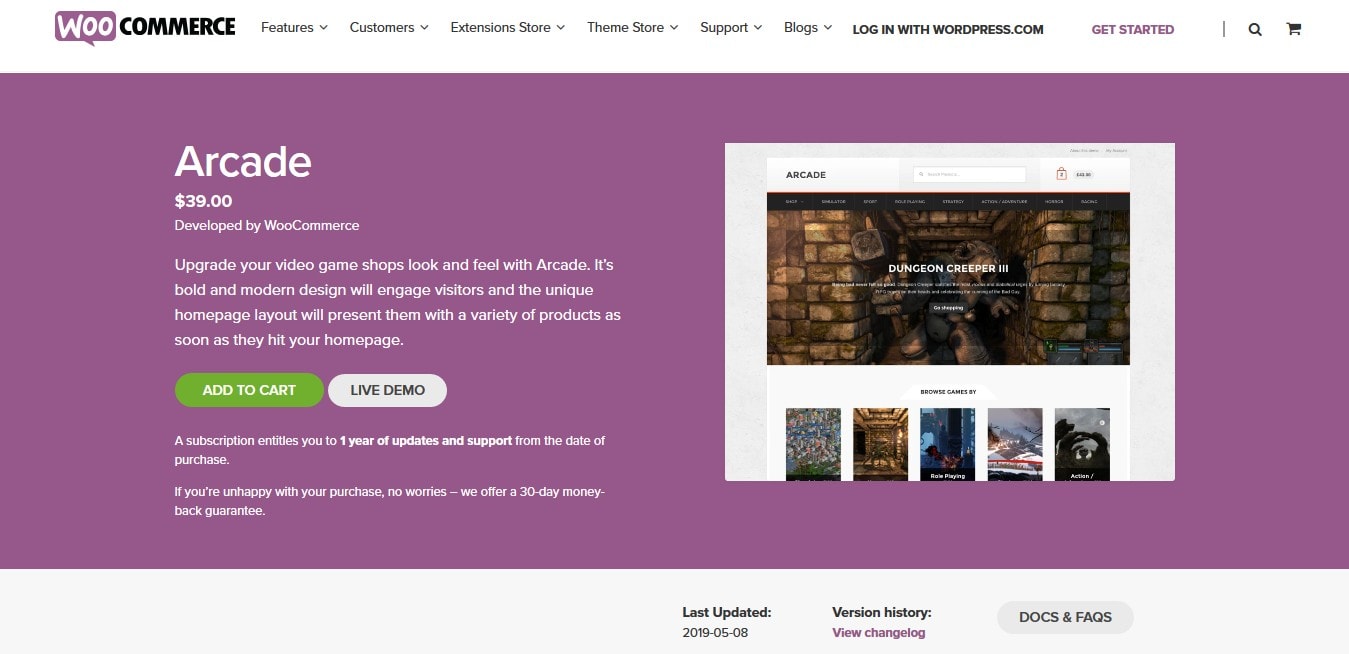The width and height of the screenshot is (1349, 654).
Task: Click the WooCommerce logo
Action: point(145,28)
